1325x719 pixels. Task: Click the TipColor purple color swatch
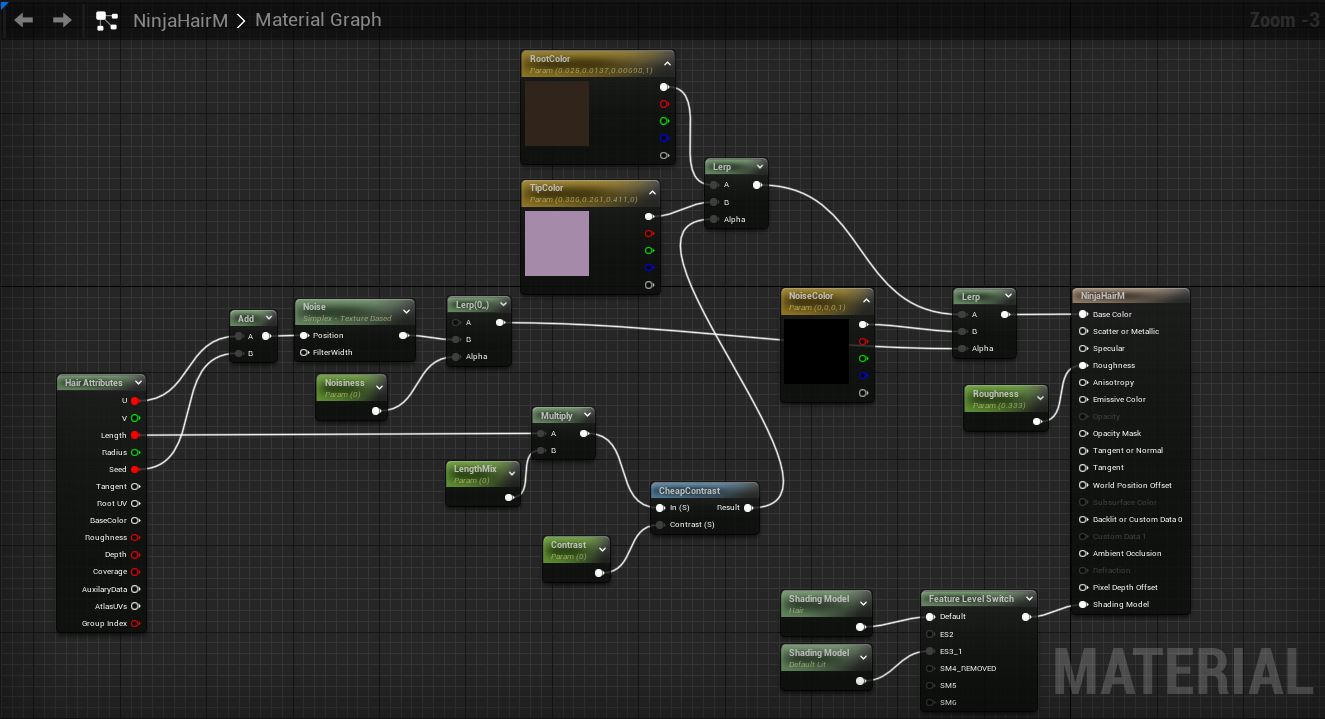pos(557,244)
